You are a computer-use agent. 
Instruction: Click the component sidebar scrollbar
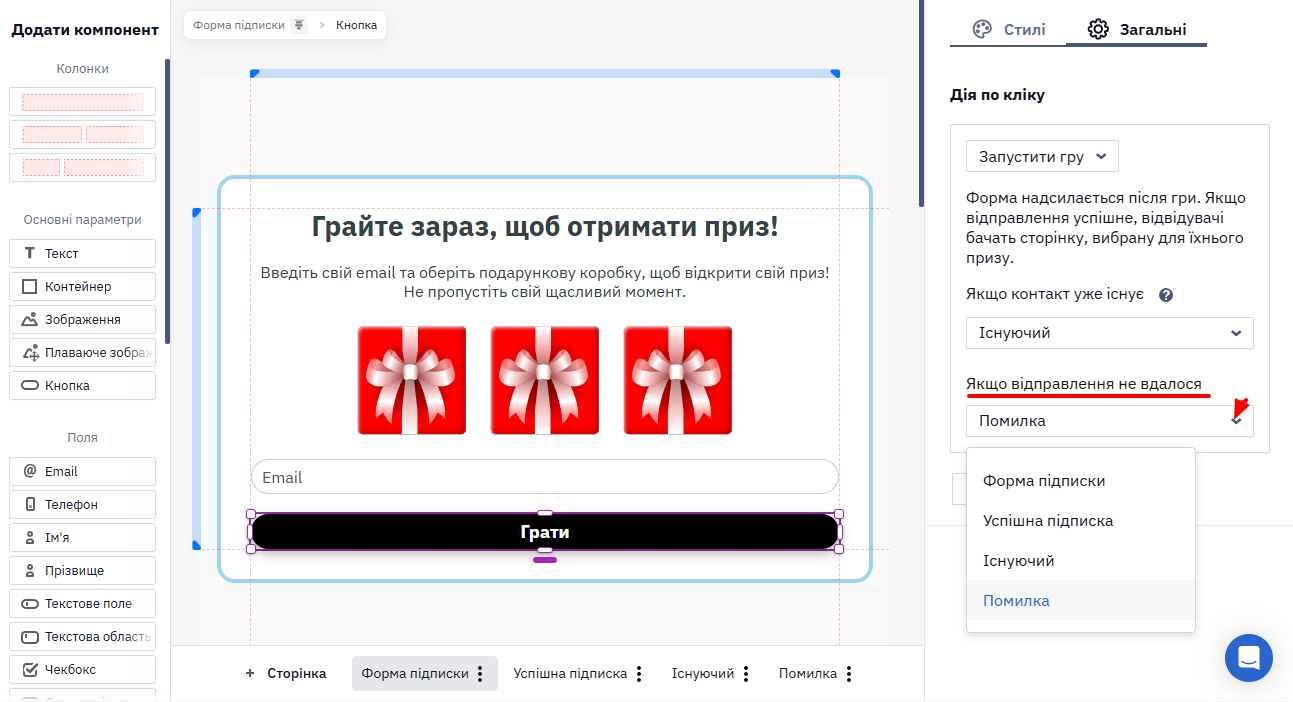[x=167, y=200]
